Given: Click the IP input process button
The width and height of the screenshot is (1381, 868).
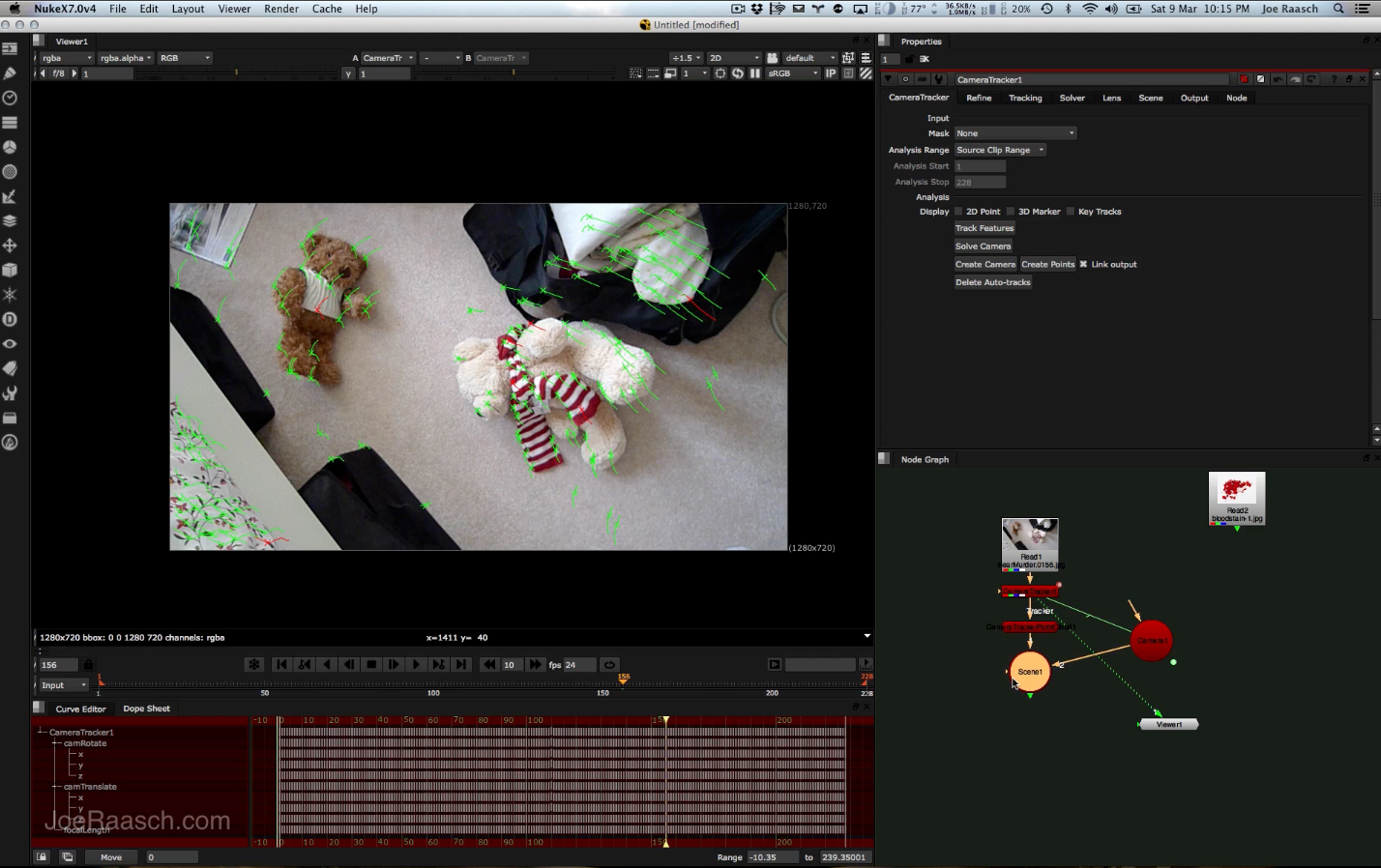Looking at the screenshot, I should pyautogui.click(x=831, y=73).
